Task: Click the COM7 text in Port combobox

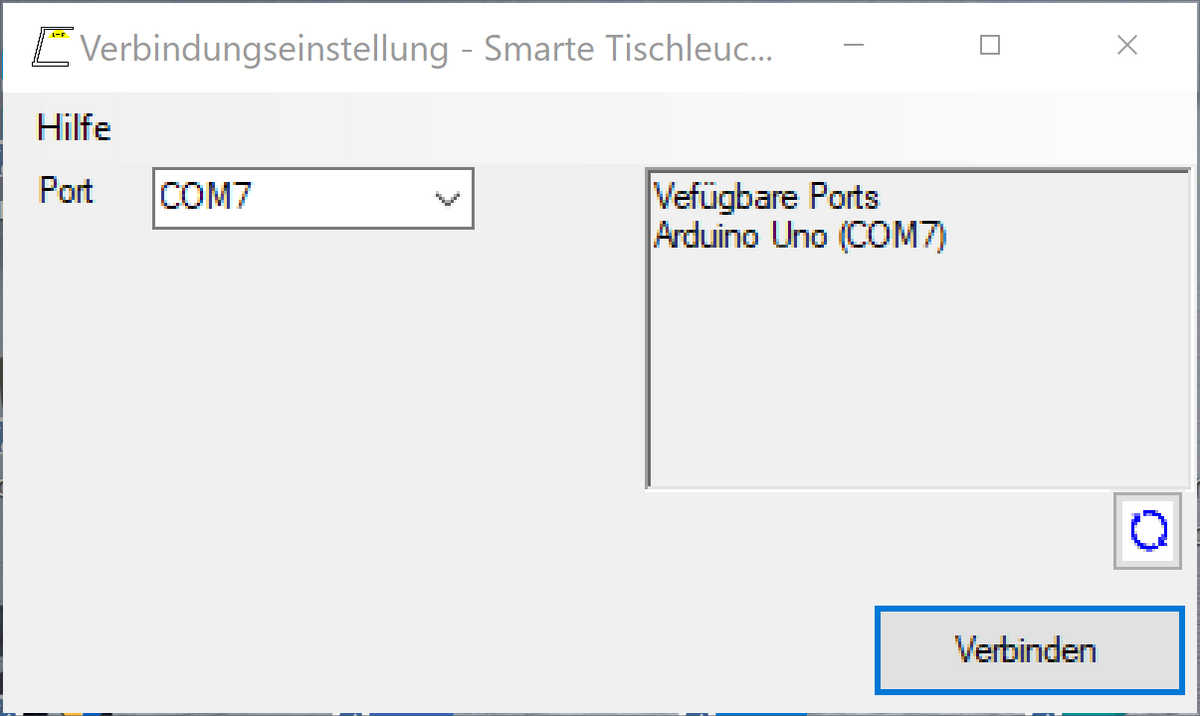Action: tap(206, 198)
